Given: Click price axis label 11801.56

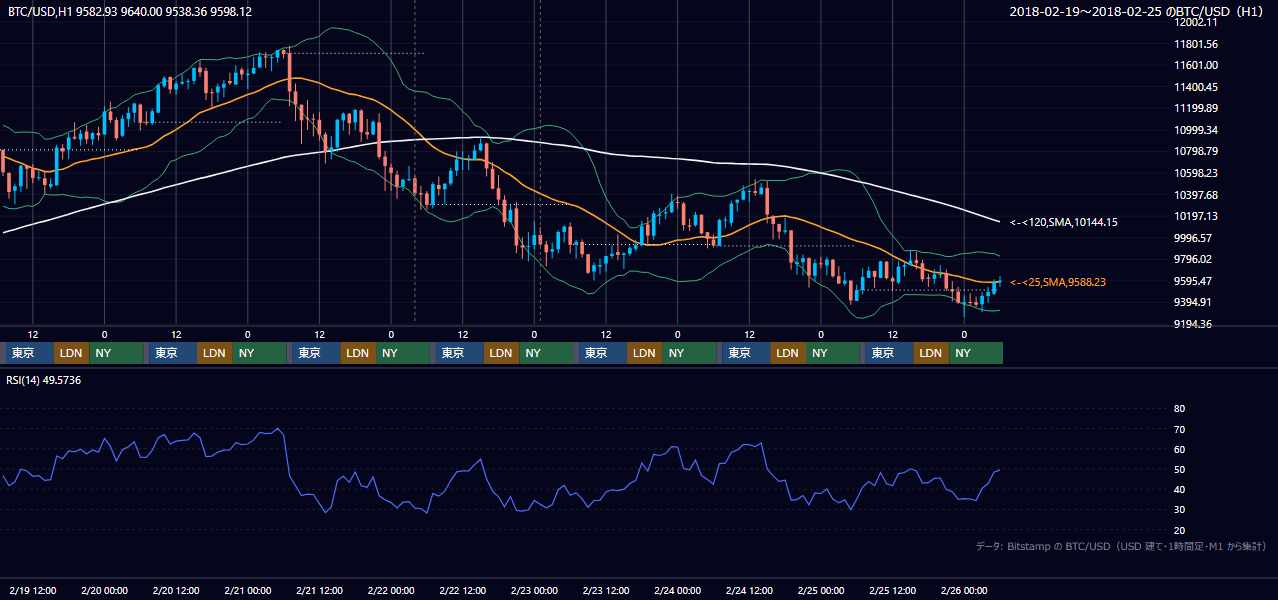Looking at the screenshot, I should point(1196,44).
